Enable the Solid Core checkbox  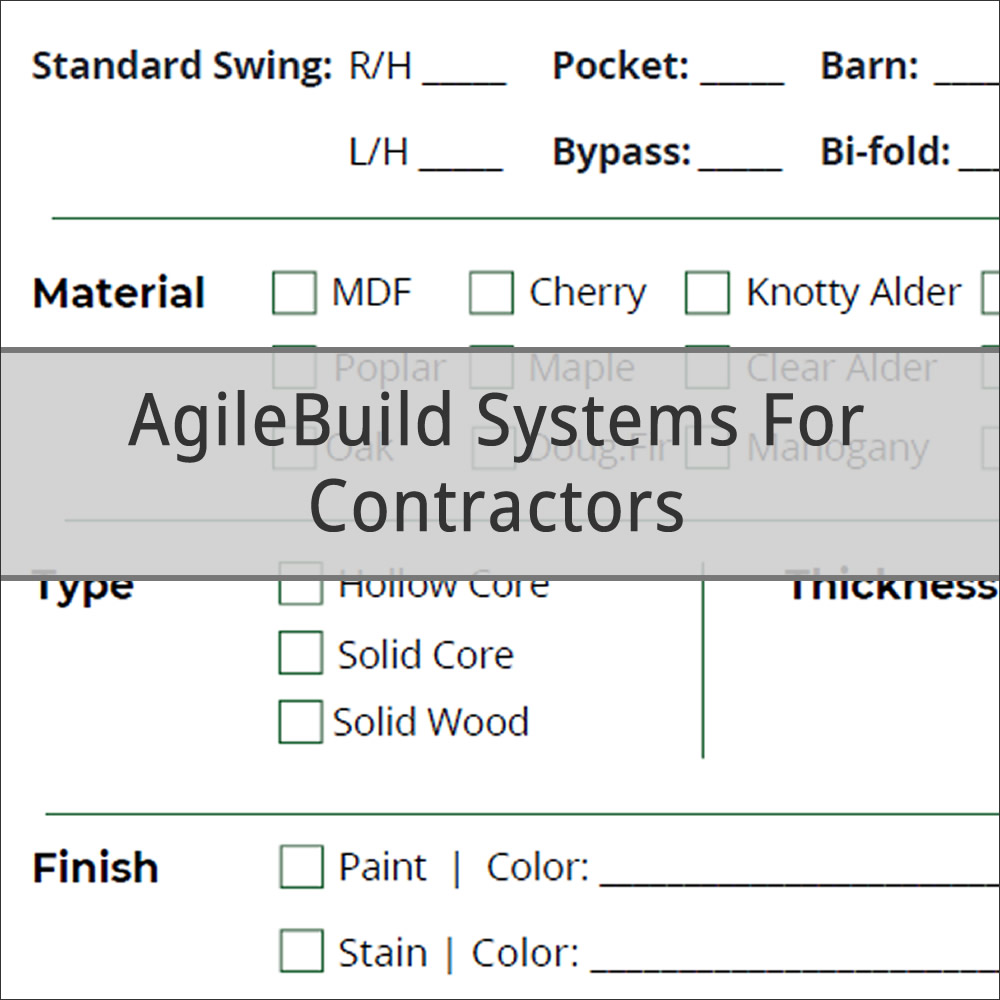point(300,653)
